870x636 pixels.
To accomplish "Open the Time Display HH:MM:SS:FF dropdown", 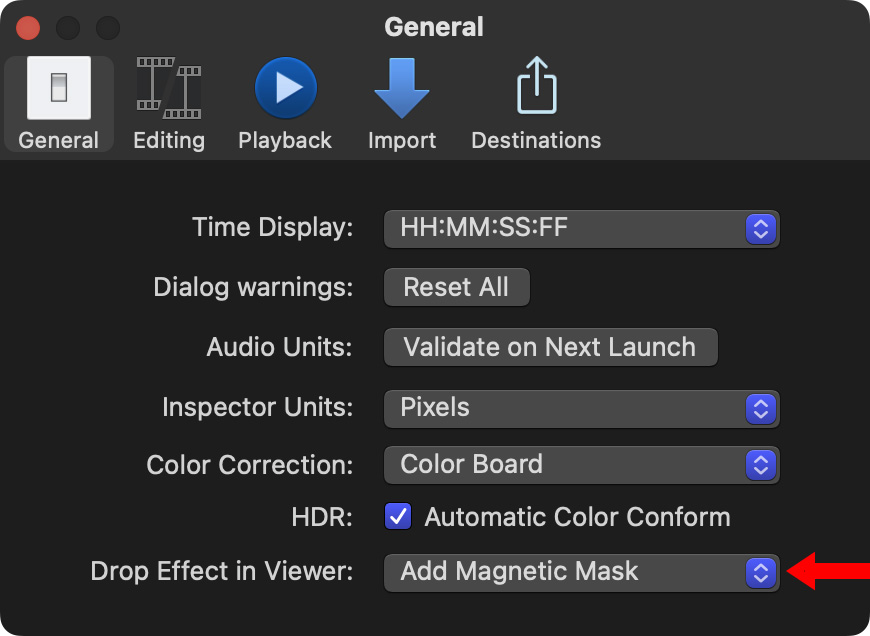I will 581,228.
